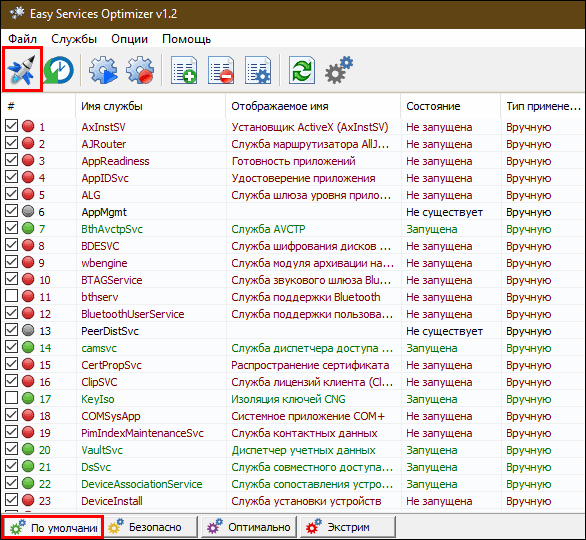The image size is (586, 540).
Task: Uncheck the AJRouter service checkbox
Action: pos(12,142)
